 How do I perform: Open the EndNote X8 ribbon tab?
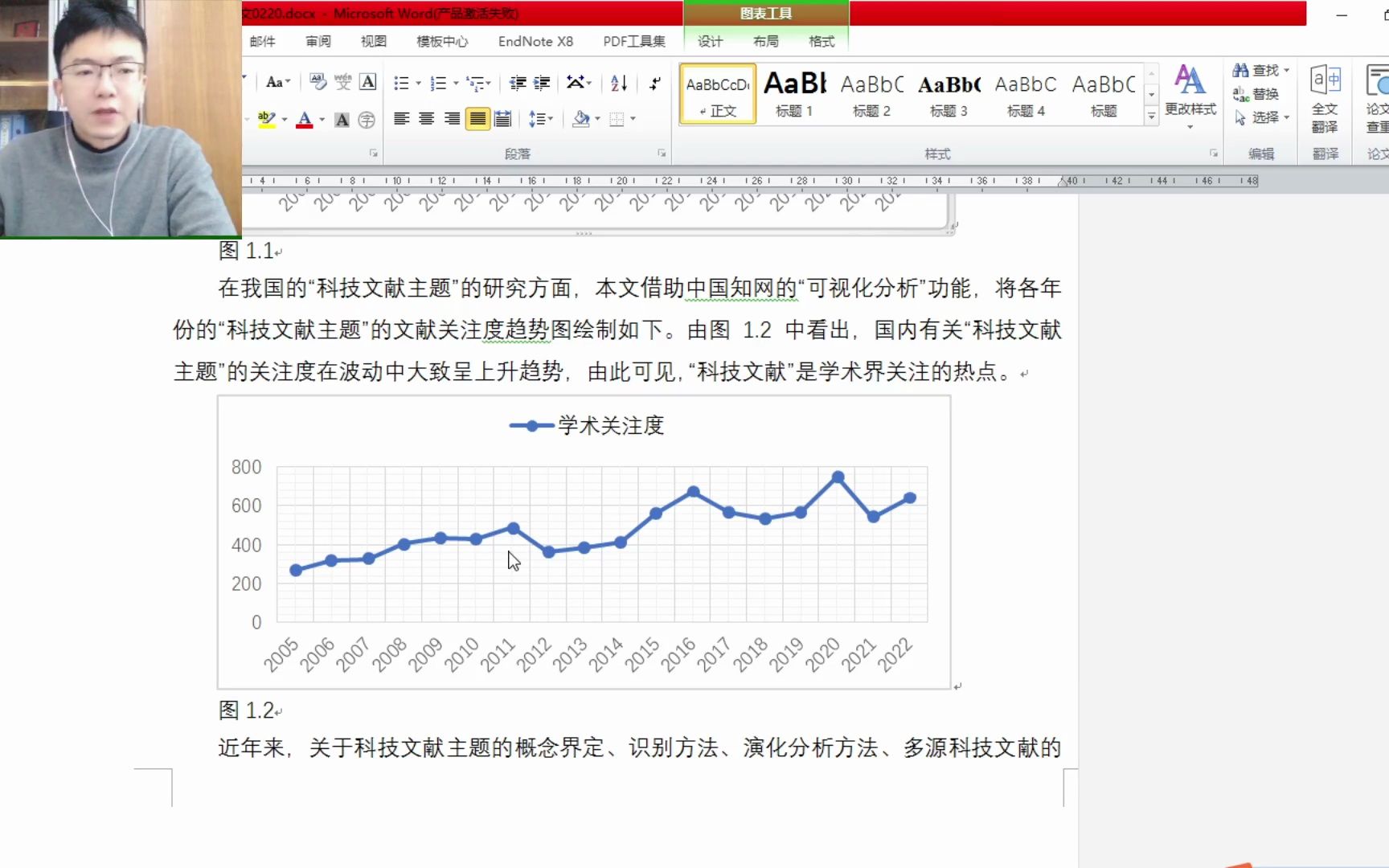[535, 41]
